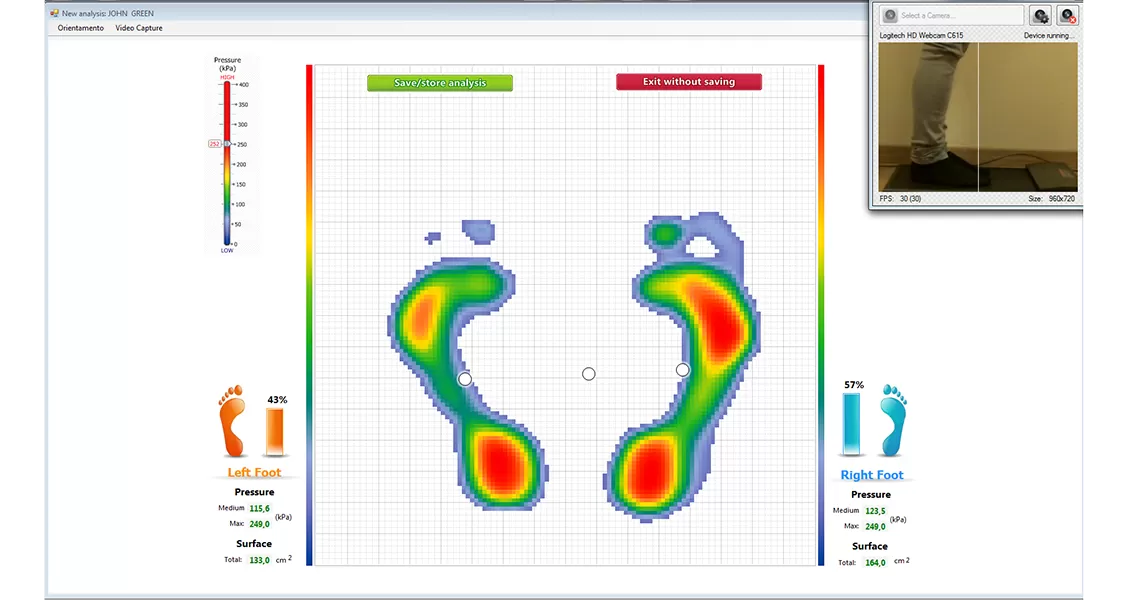Click the Save/store analysis button
The height and width of the screenshot is (600, 1128).
pos(439,82)
